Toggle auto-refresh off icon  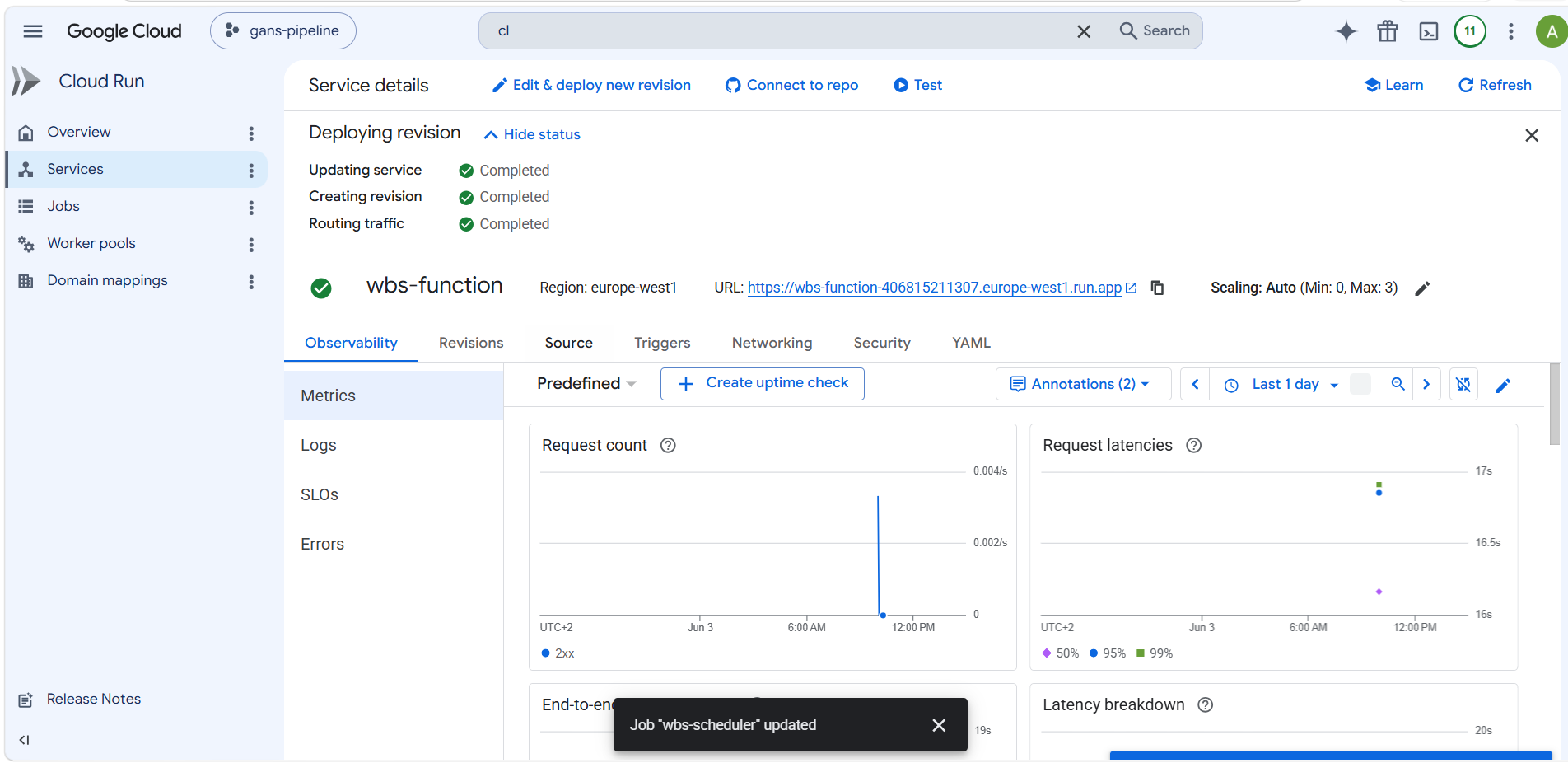1463,384
